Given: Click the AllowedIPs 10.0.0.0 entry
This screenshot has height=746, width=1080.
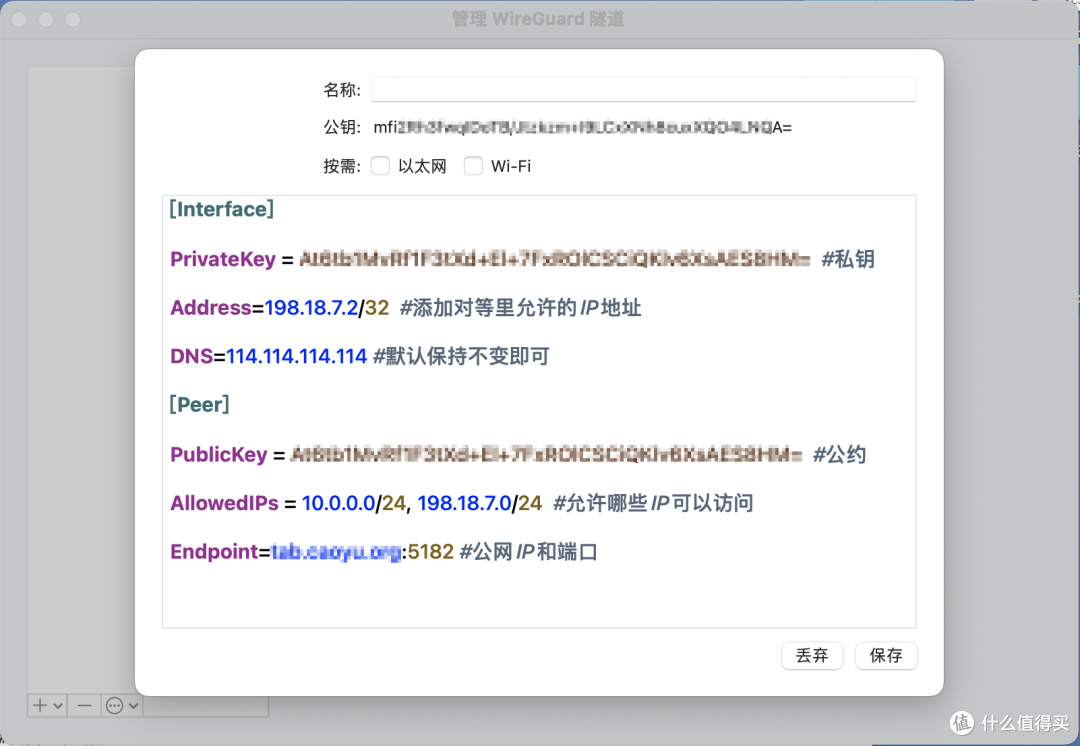Looking at the screenshot, I should click(x=339, y=503).
